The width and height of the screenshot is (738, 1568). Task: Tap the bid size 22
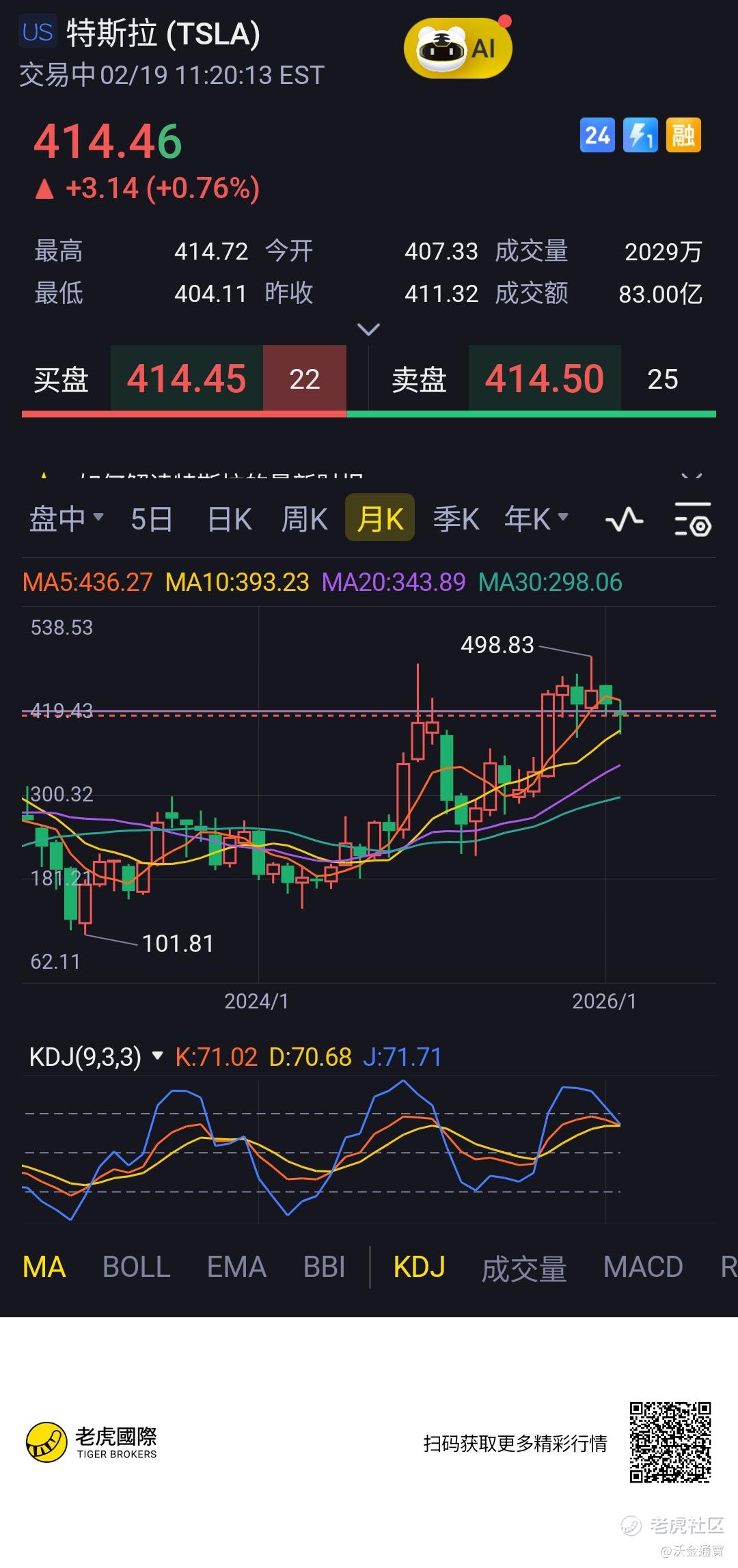point(305,379)
